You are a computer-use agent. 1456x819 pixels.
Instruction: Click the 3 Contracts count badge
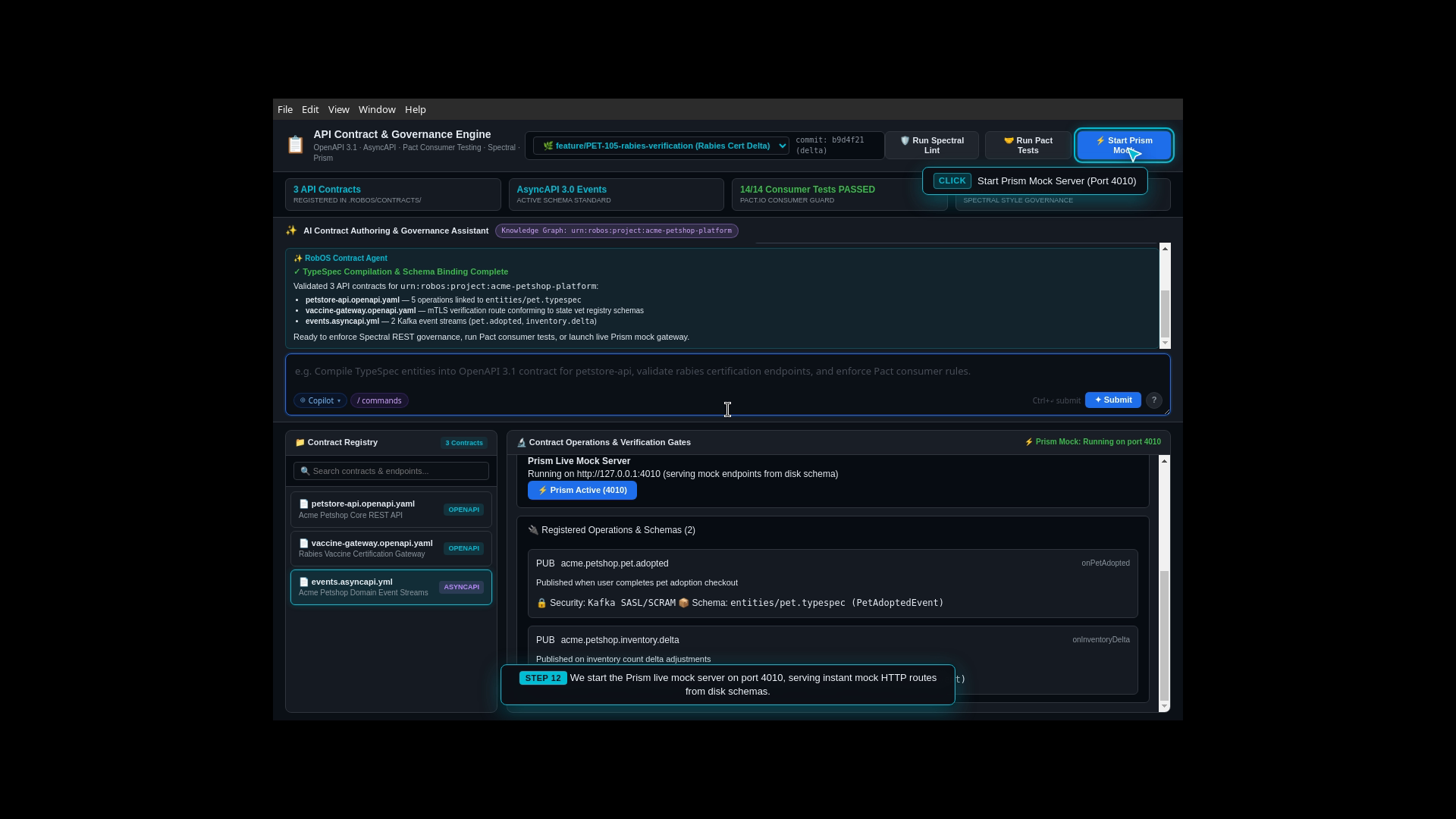[x=464, y=443]
